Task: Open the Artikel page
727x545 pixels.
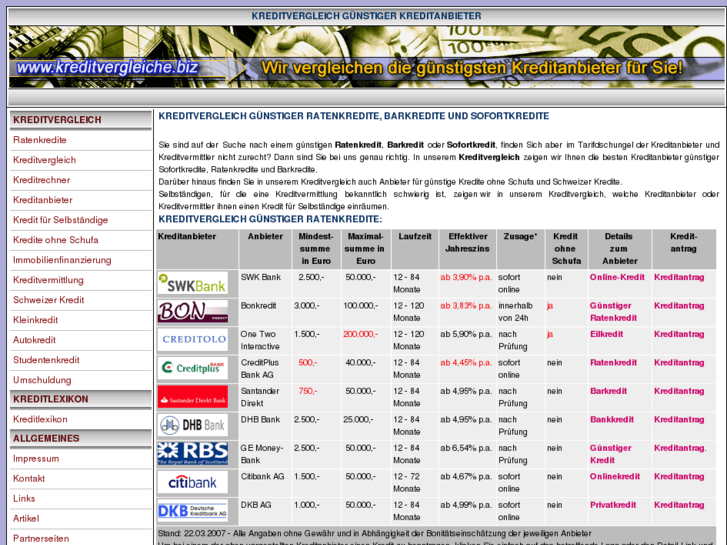Action: click(26, 519)
